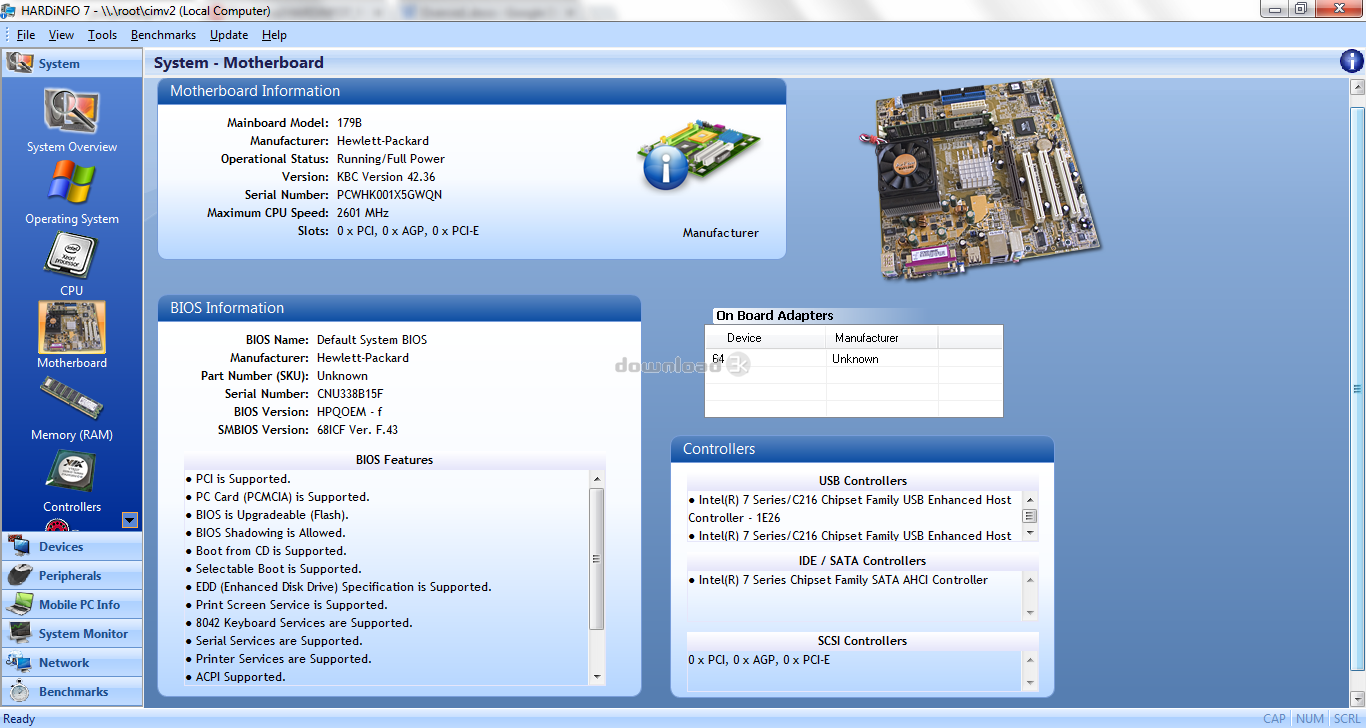Click the SMBIOS version 68ICF Ver. F.43
The width and height of the screenshot is (1366, 728).
coord(357,430)
